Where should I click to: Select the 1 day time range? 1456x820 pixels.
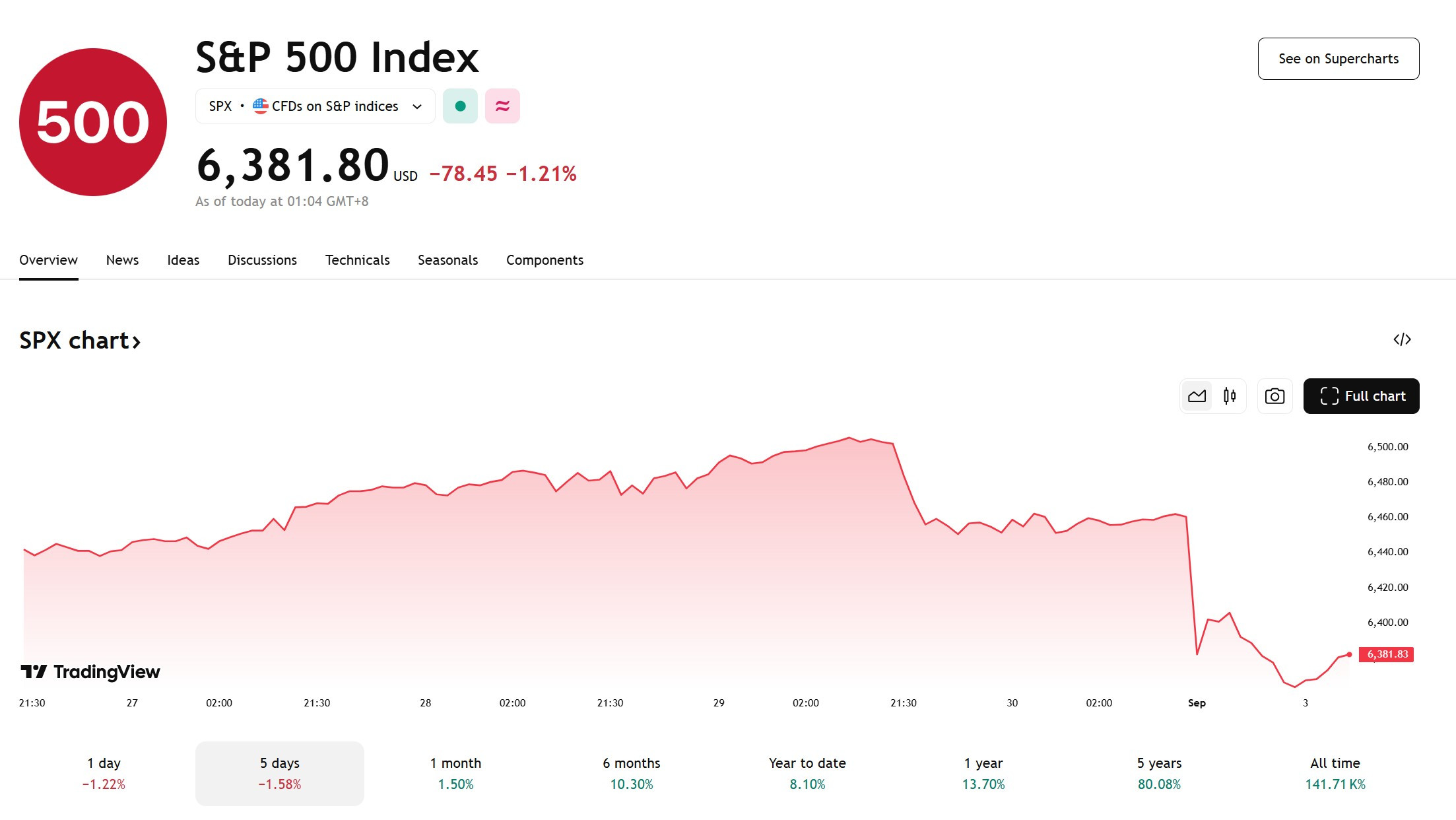tap(104, 773)
